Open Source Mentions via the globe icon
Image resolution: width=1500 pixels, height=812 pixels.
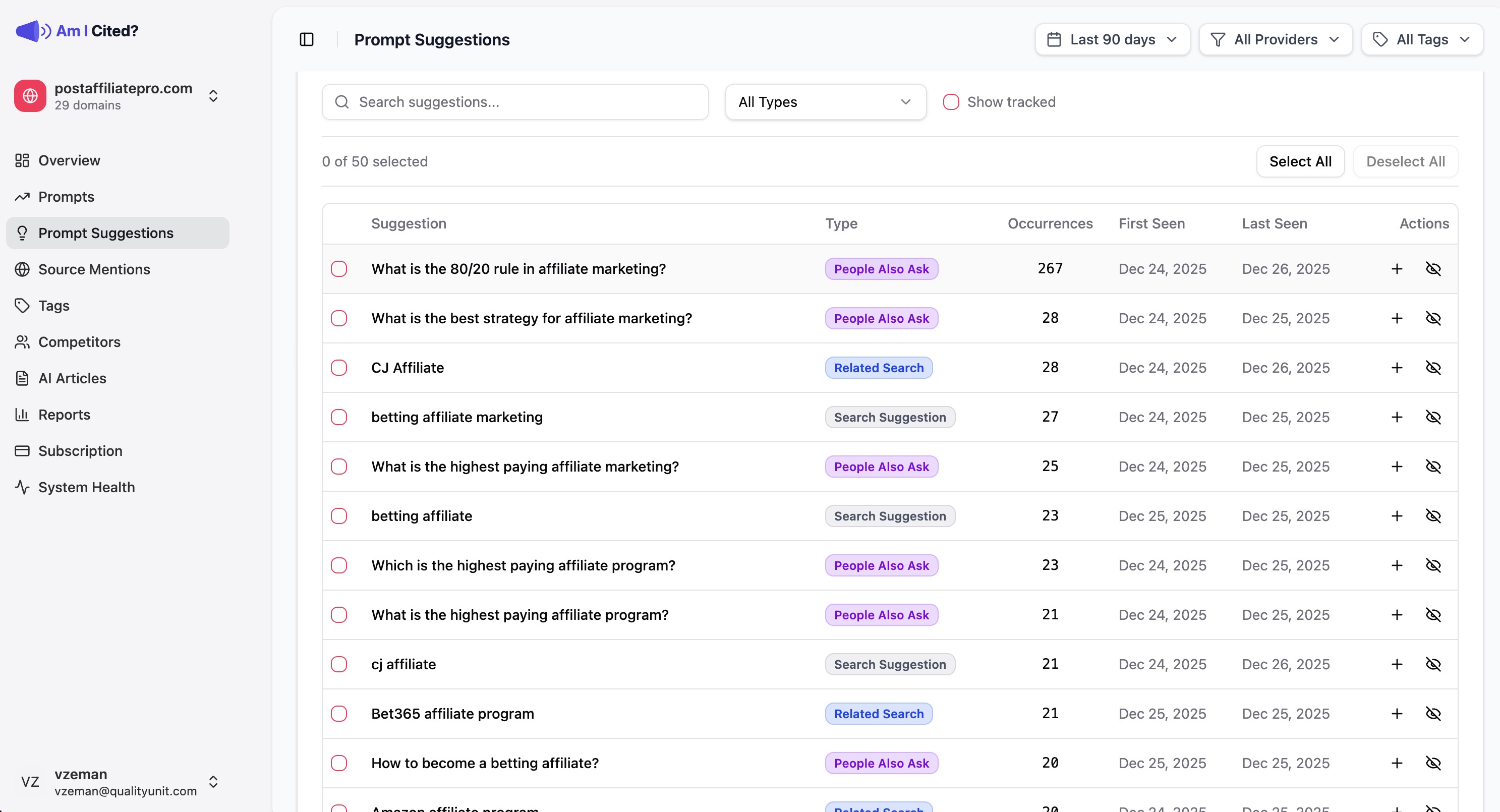point(23,269)
